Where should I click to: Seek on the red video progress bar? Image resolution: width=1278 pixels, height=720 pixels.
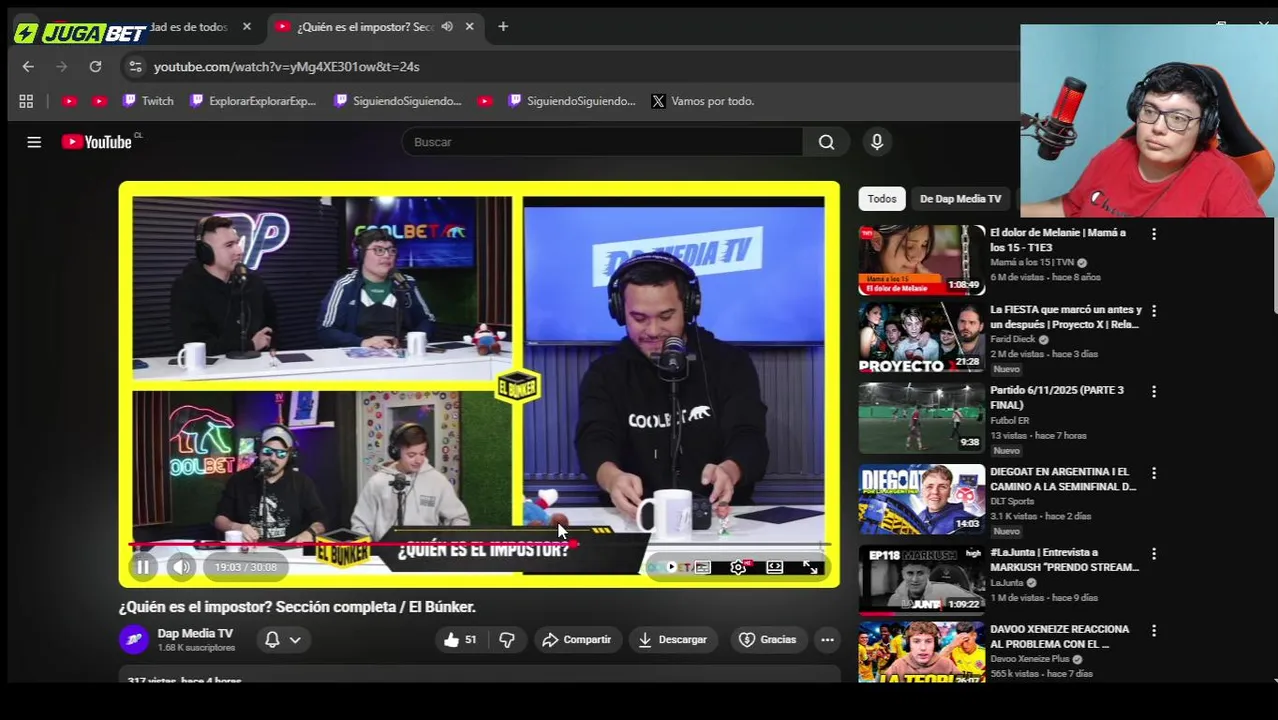pos(478,545)
